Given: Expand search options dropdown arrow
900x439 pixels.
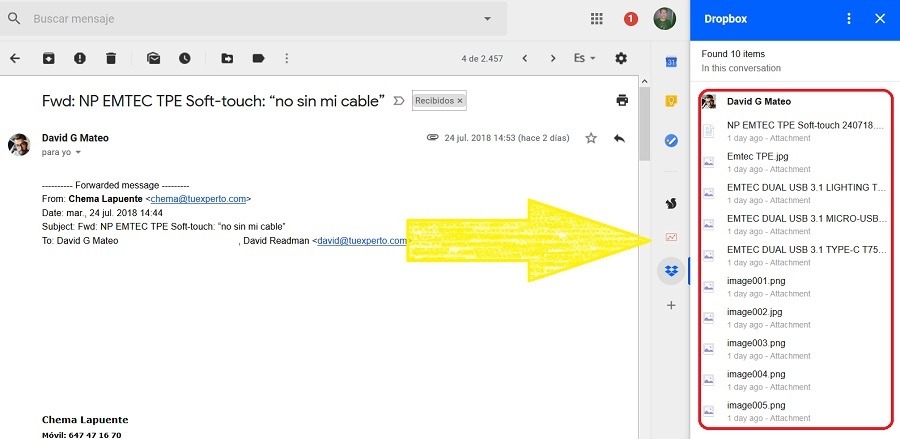Looking at the screenshot, I should (487, 19).
